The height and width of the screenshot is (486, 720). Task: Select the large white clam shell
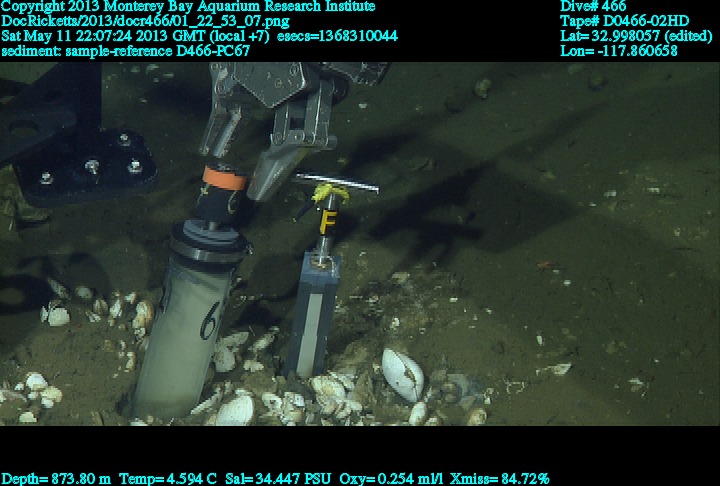[x=403, y=373]
